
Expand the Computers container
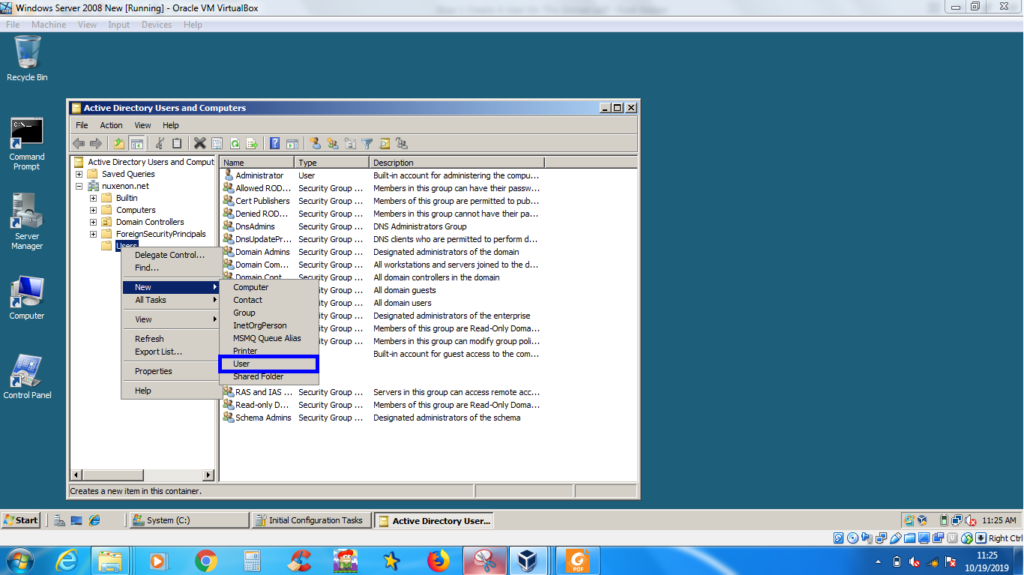[93, 210]
